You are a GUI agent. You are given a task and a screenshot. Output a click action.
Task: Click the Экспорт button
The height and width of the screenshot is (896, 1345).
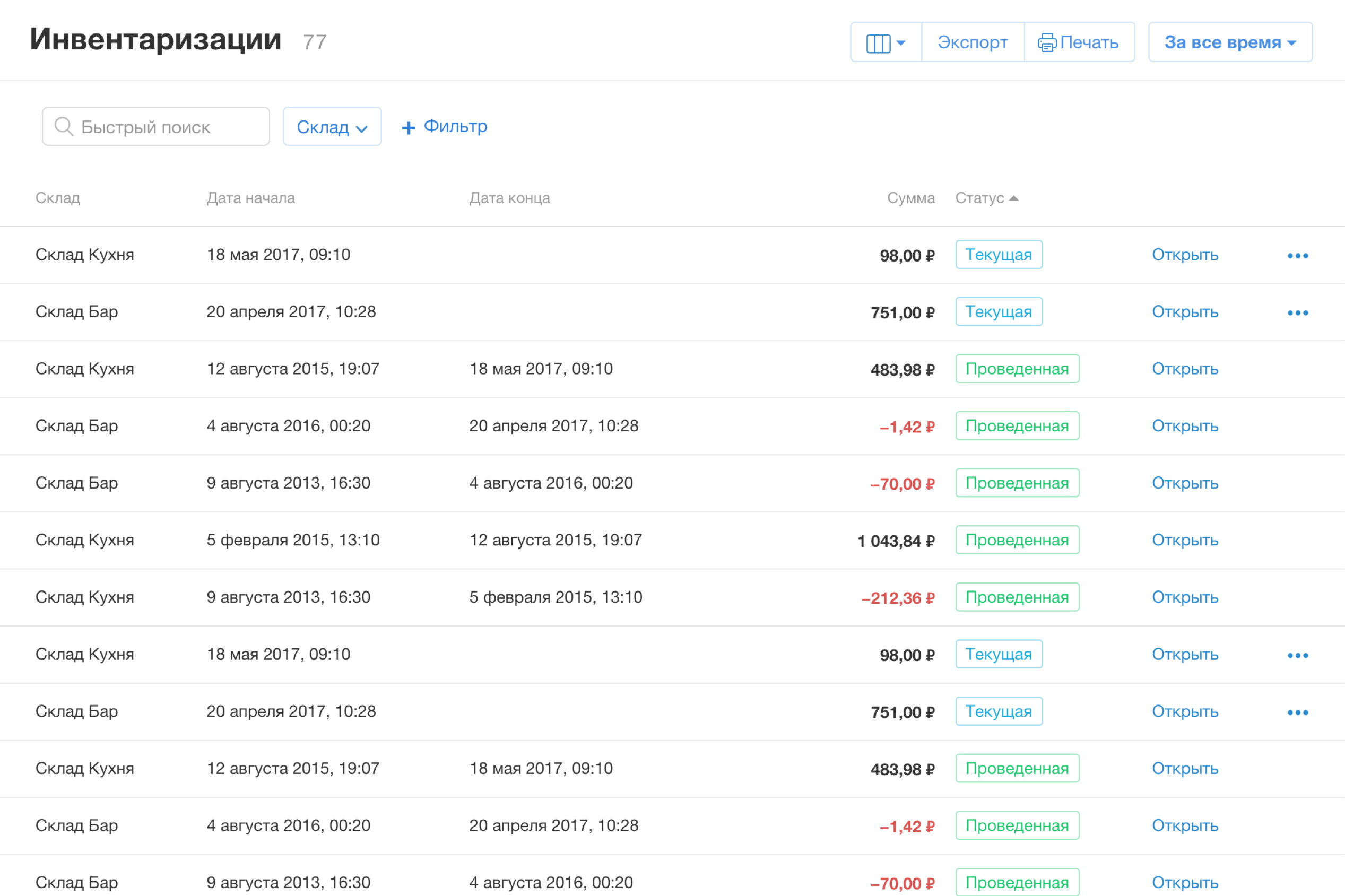[x=972, y=42]
